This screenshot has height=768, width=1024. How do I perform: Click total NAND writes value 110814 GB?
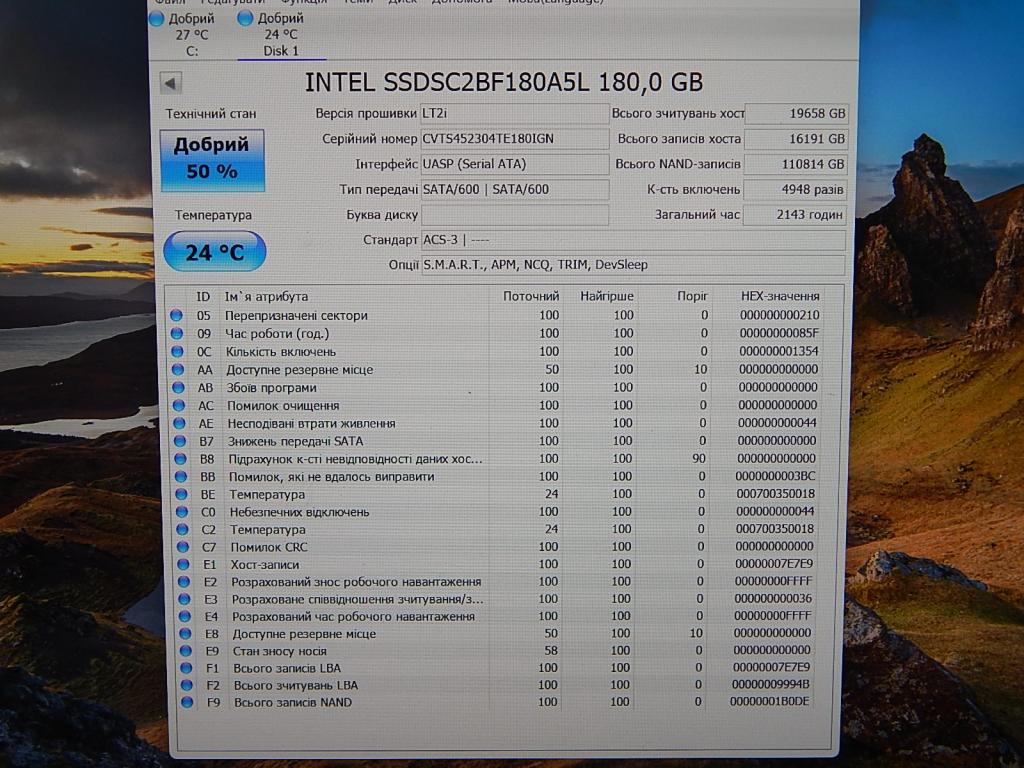[x=796, y=164]
